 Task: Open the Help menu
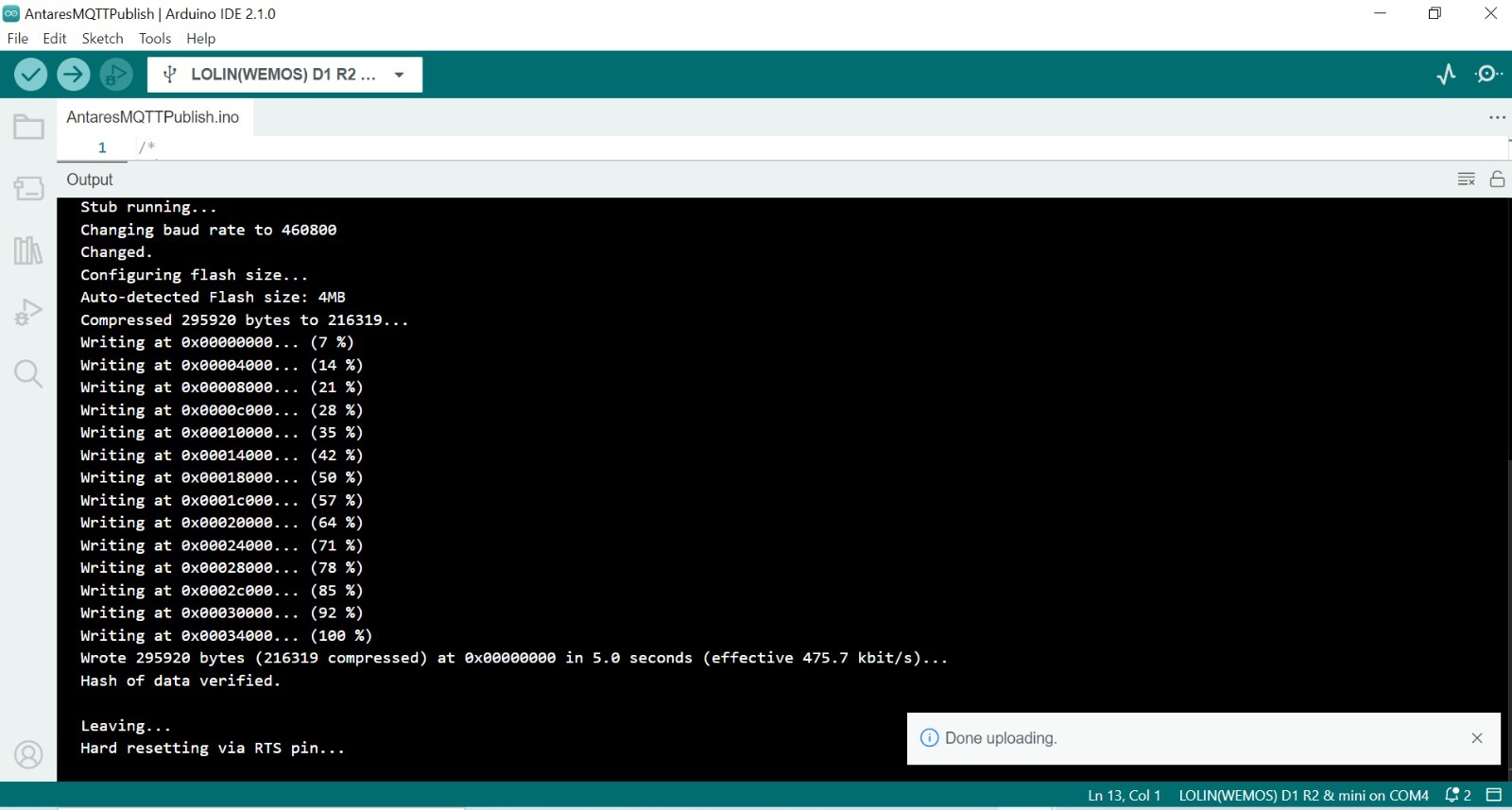(x=201, y=39)
